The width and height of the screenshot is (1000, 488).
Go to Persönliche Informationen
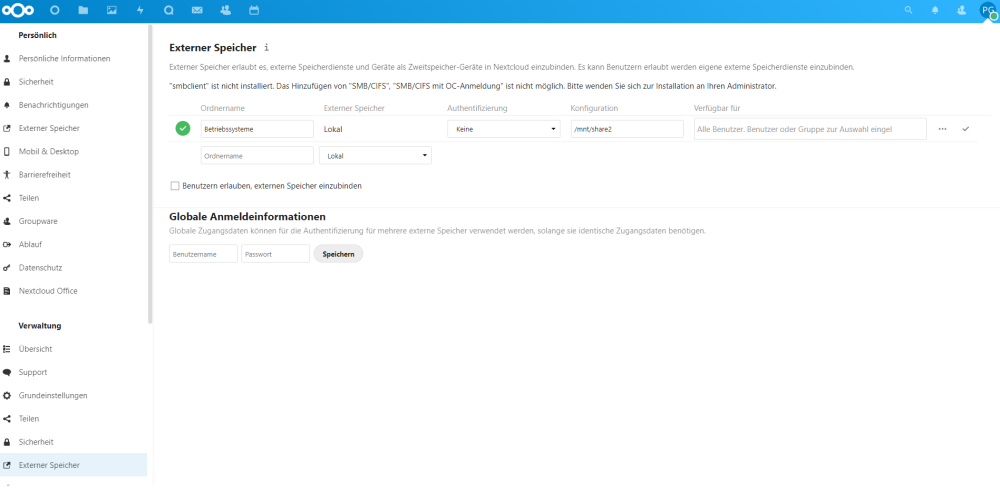coord(64,59)
